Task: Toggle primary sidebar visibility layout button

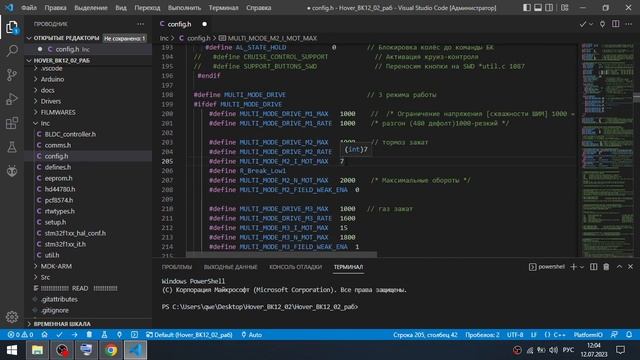Action: point(527,8)
